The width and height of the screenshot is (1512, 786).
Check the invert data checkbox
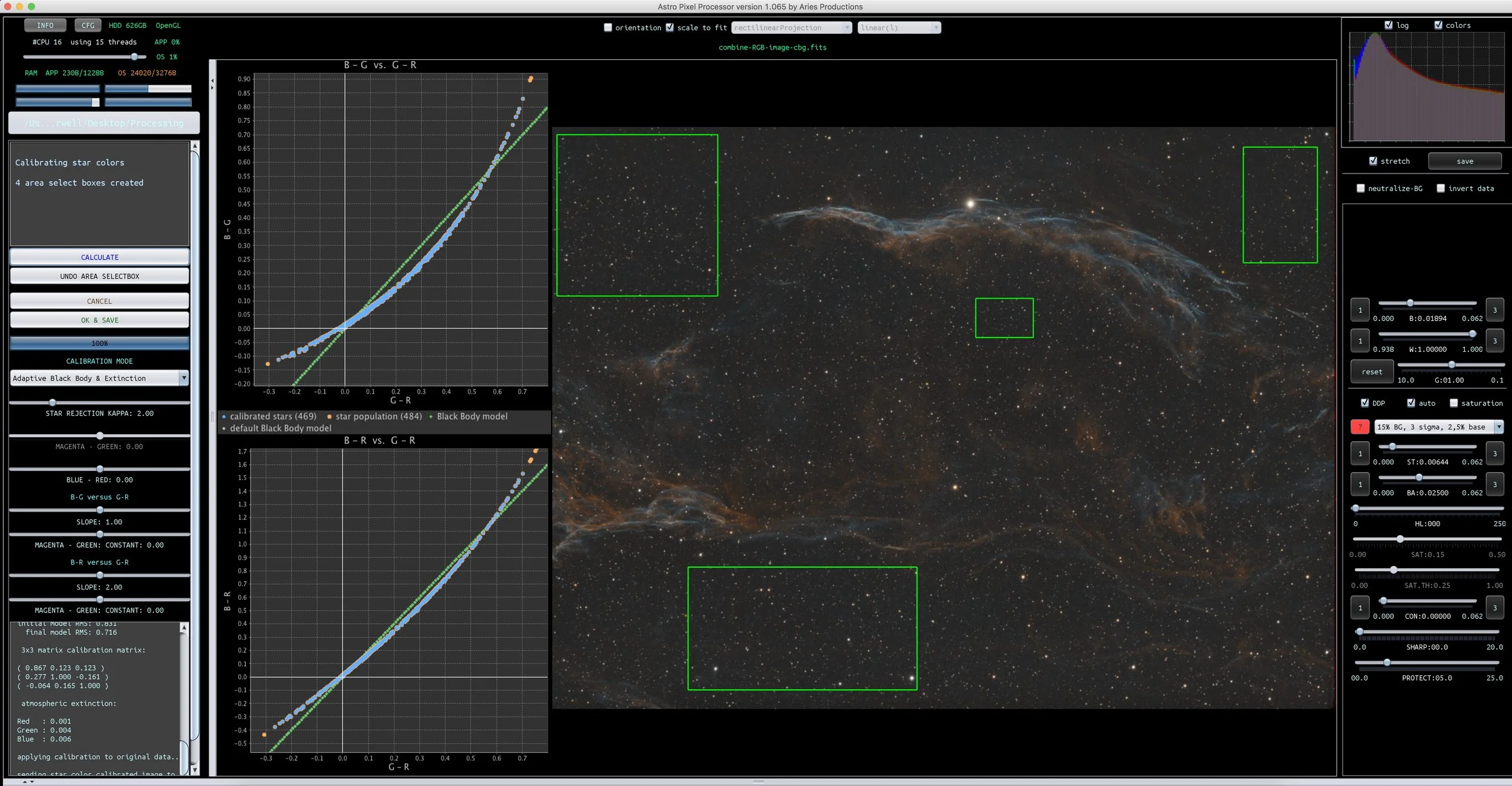point(1441,189)
